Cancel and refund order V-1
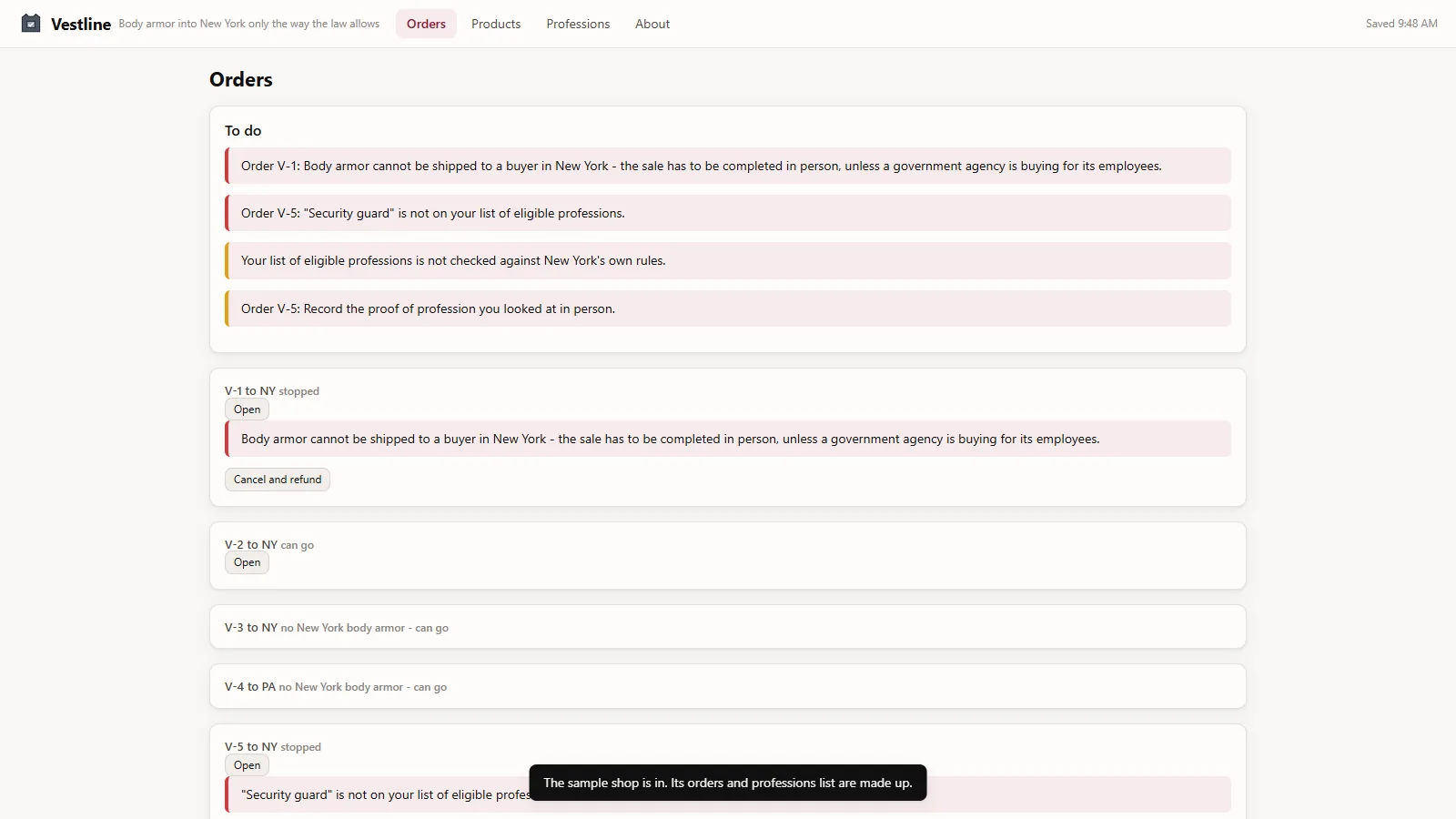Image resolution: width=1456 pixels, height=819 pixels. [x=278, y=480]
